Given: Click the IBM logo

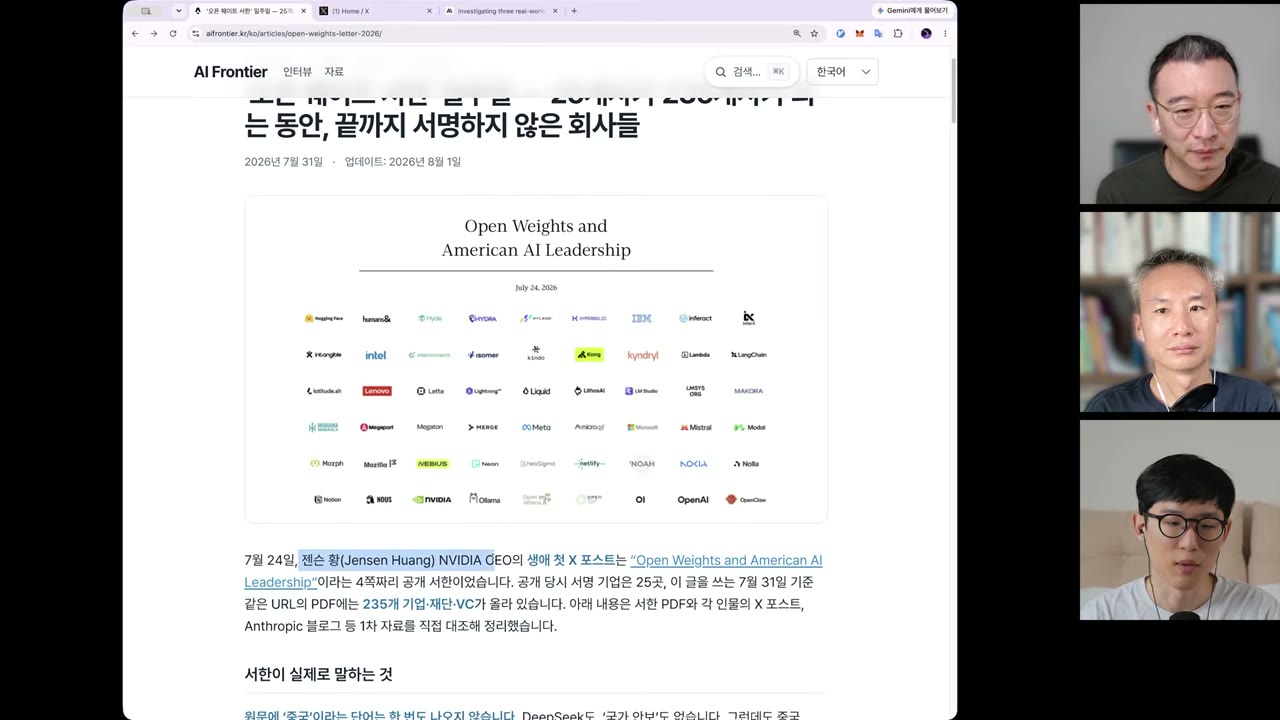Looking at the screenshot, I should pos(642,318).
